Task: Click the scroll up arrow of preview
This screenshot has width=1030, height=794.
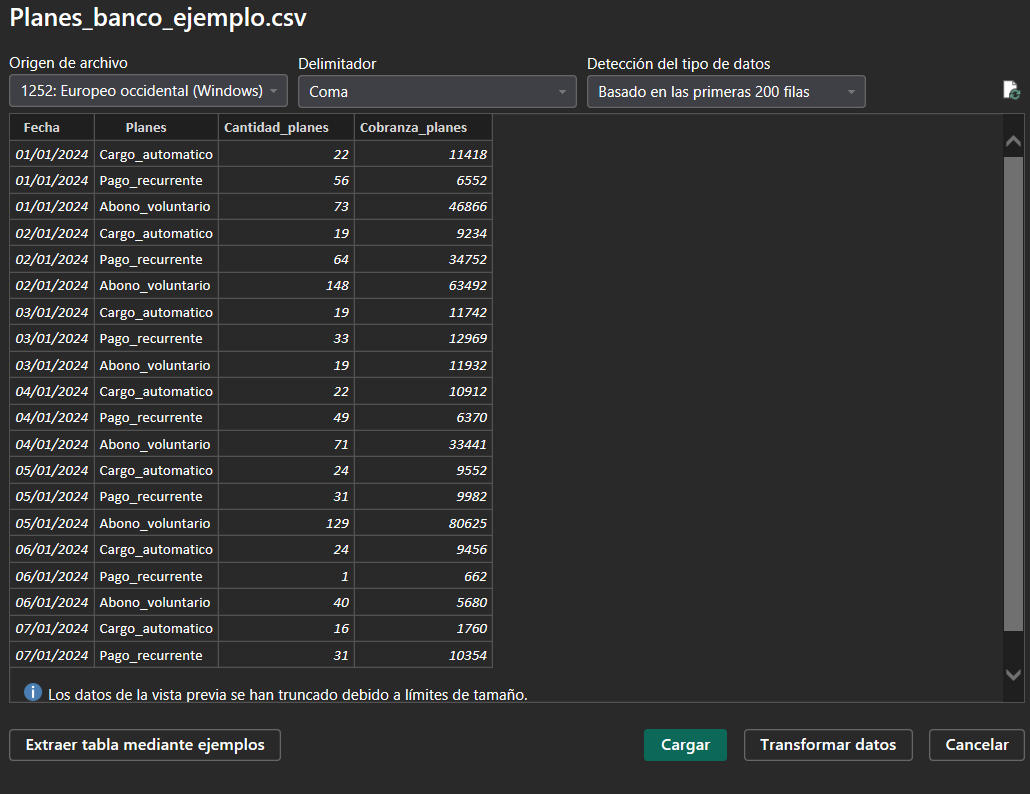Action: (x=1013, y=143)
